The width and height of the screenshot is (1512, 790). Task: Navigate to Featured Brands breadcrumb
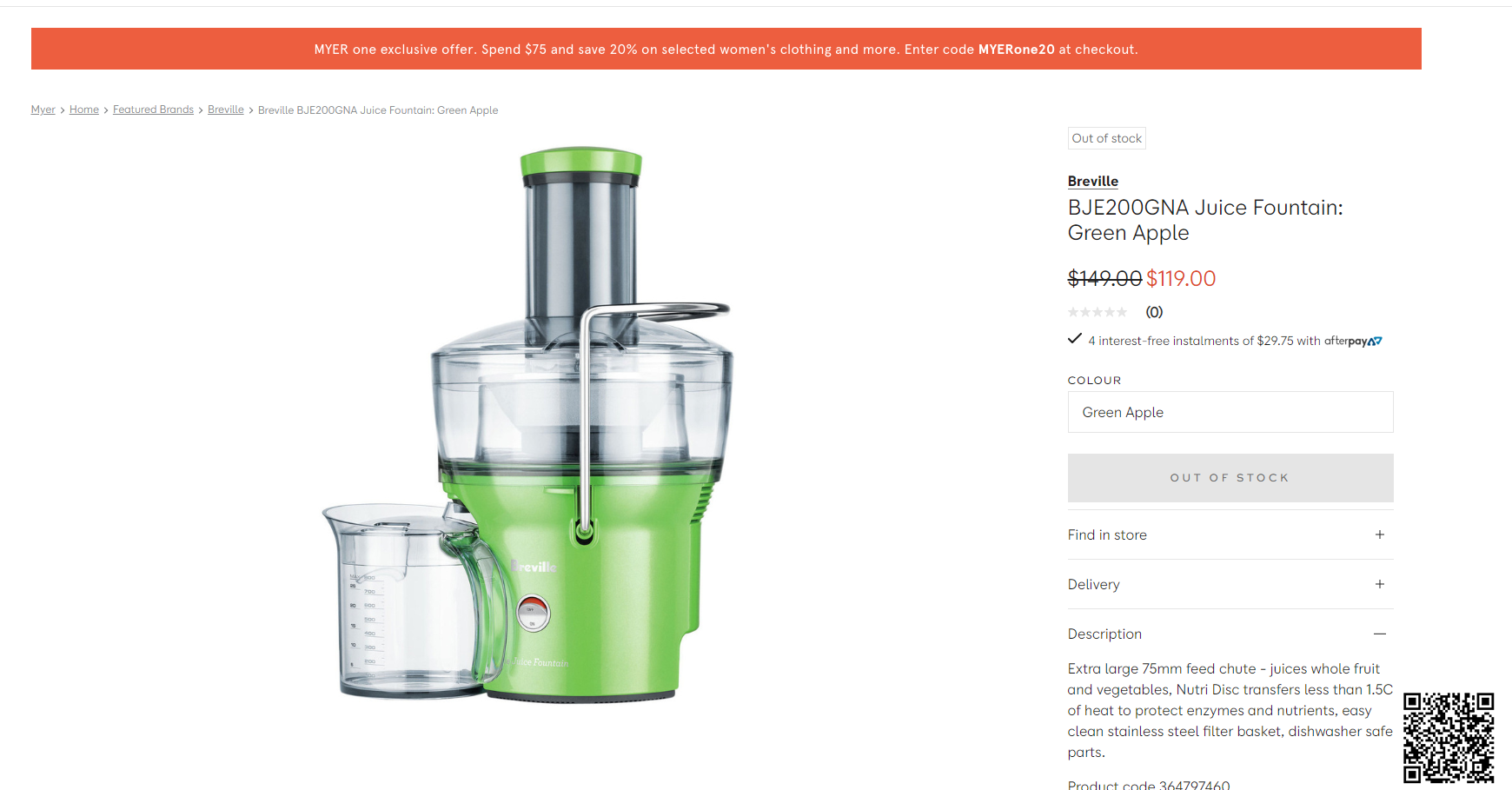coord(153,110)
